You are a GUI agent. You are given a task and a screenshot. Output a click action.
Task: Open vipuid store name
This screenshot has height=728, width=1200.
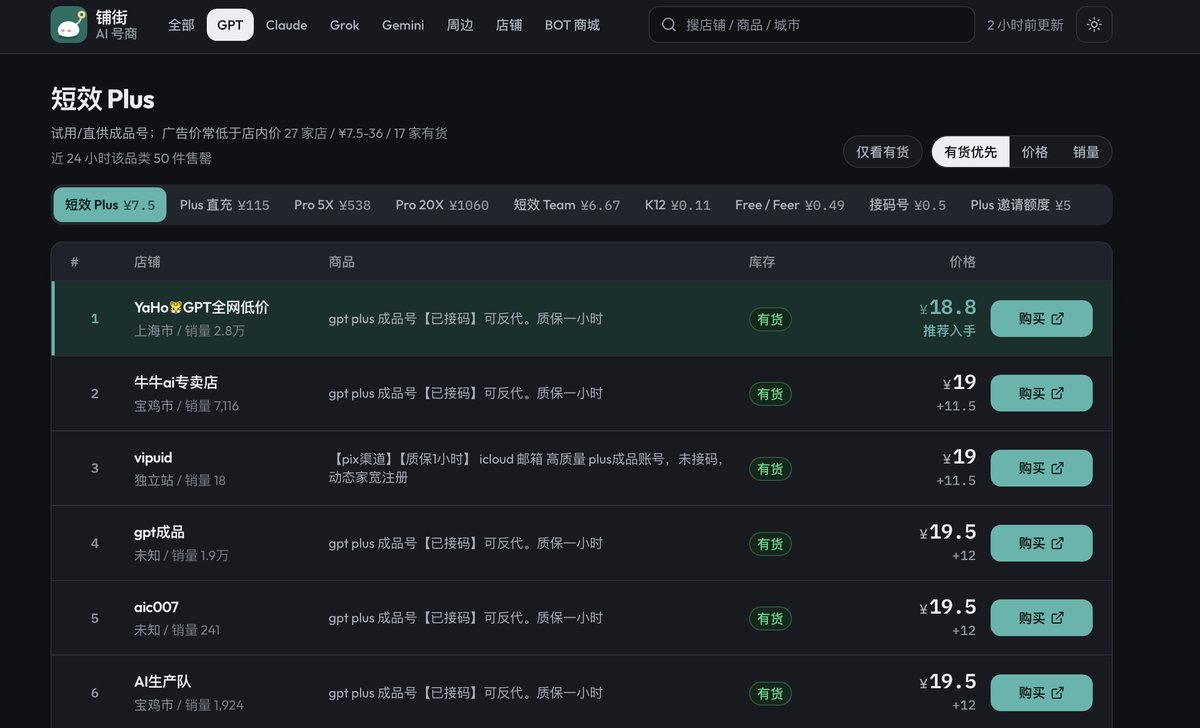point(153,457)
